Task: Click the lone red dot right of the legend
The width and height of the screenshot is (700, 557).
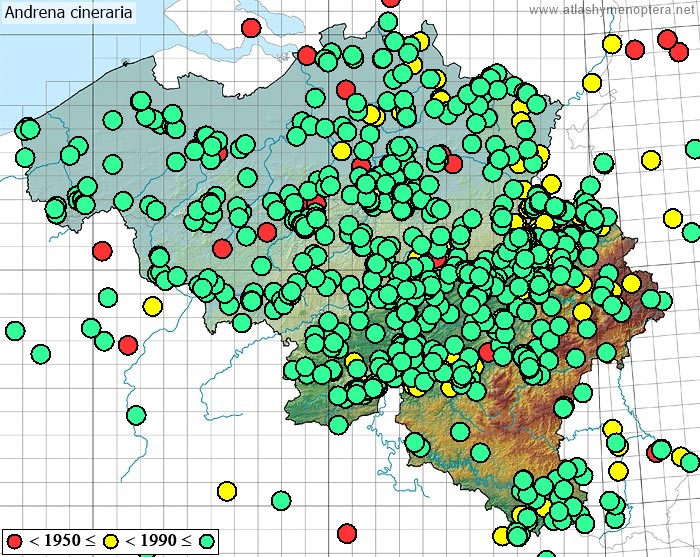Action: (x=347, y=533)
